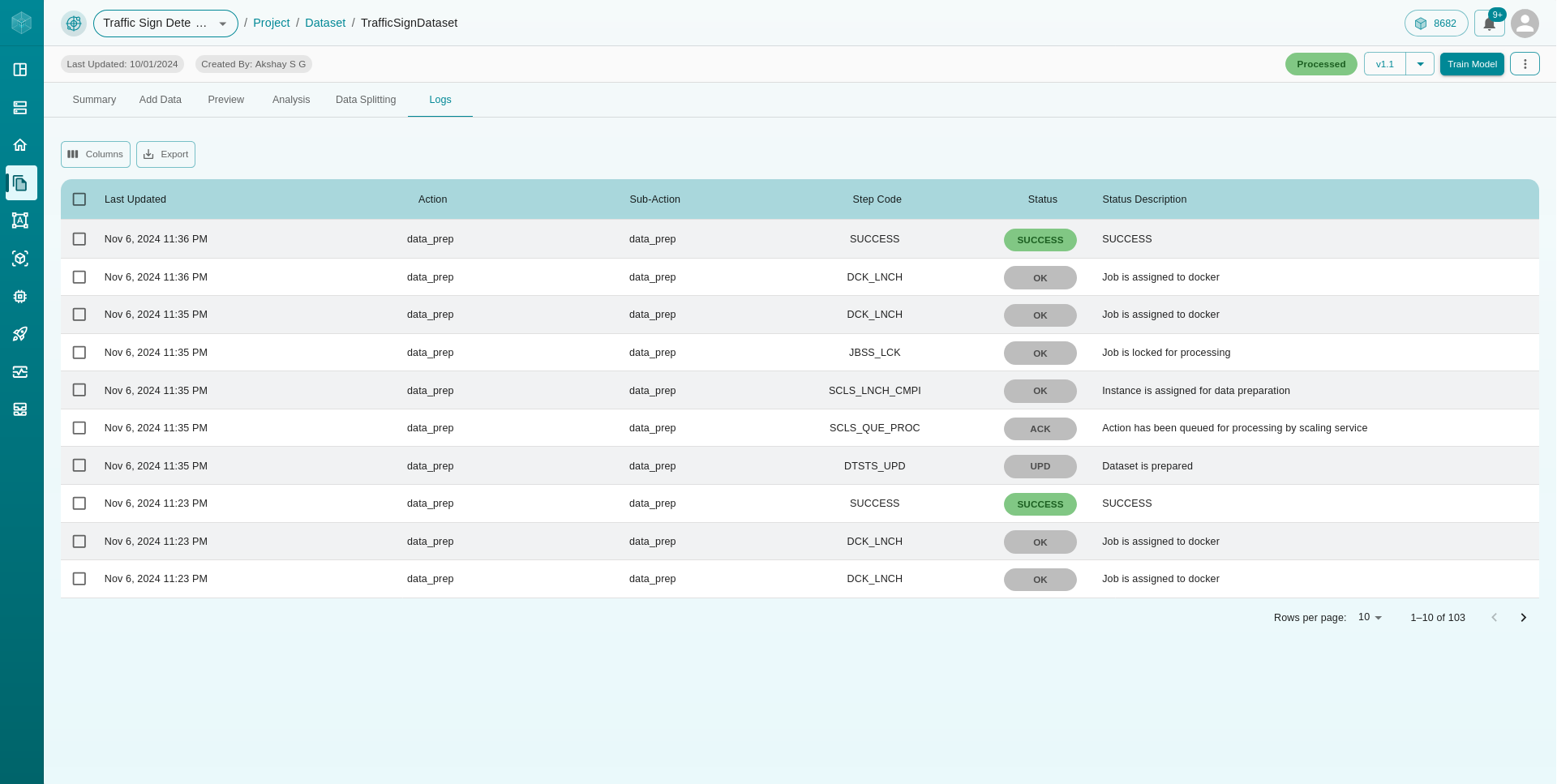Click the Train Model button
This screenshot has width=1557, height=784.
coord(1472,64)
